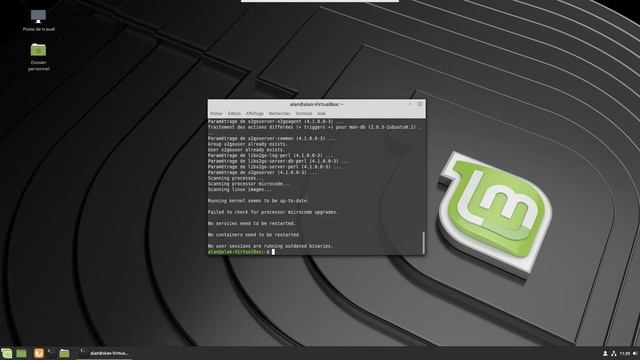Click text 'Group x2gouser already exists.'

coord(248,144)
